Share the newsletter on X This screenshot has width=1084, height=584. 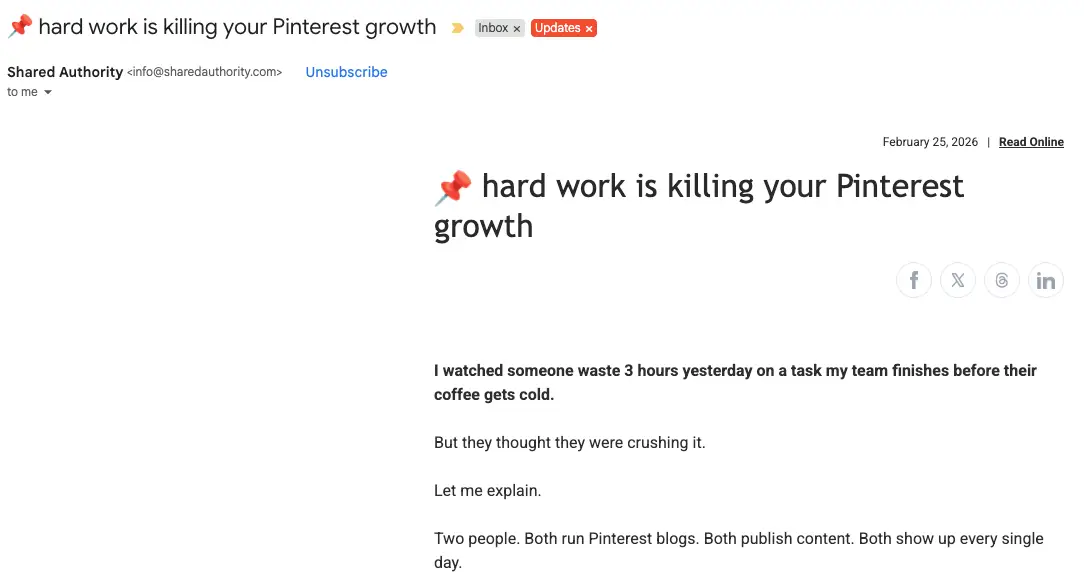(x=958, y=280)
